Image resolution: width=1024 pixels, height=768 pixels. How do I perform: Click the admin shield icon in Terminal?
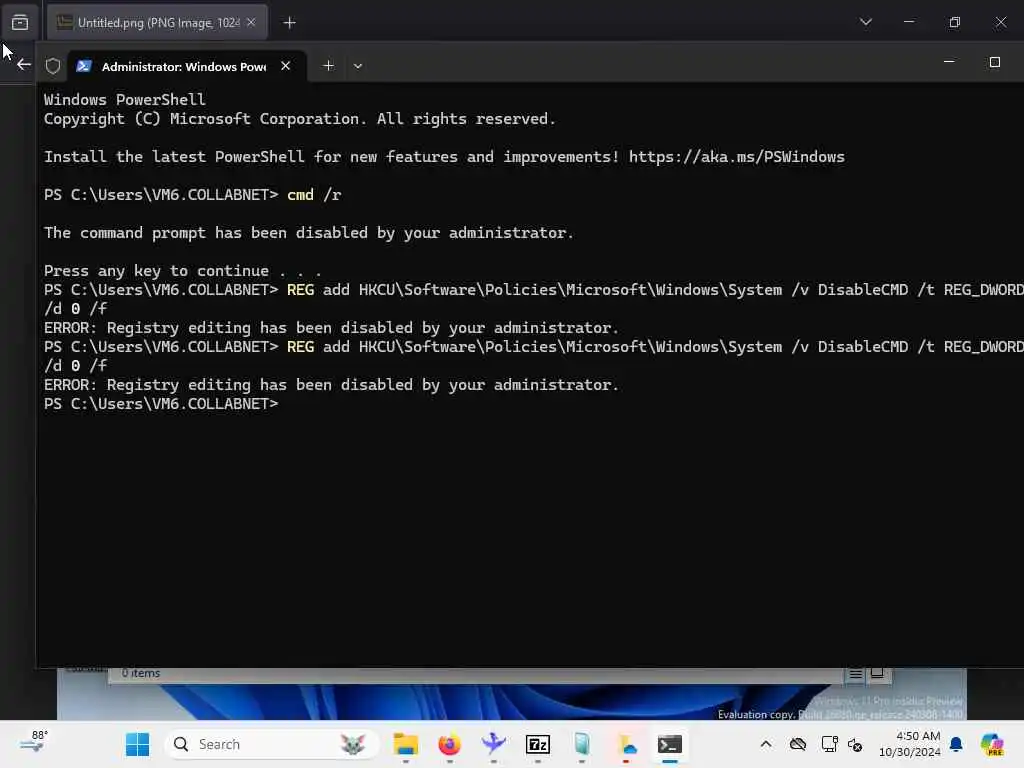coord(53,66)
